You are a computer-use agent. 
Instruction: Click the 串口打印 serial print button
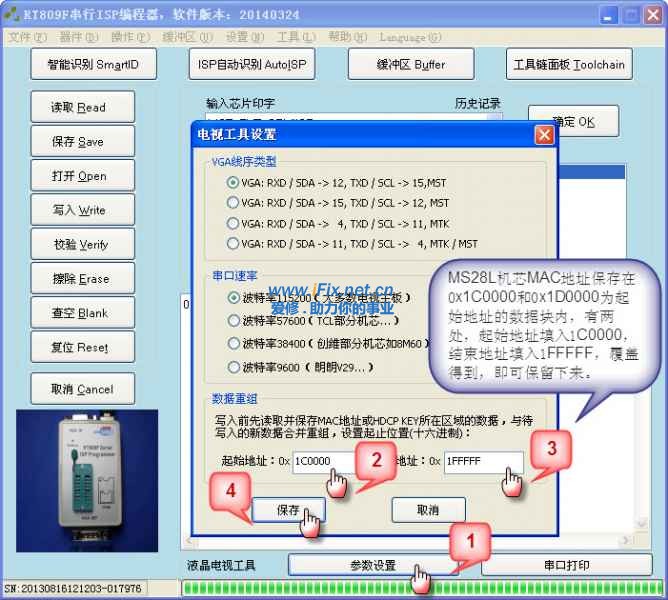tap(567, 565)
